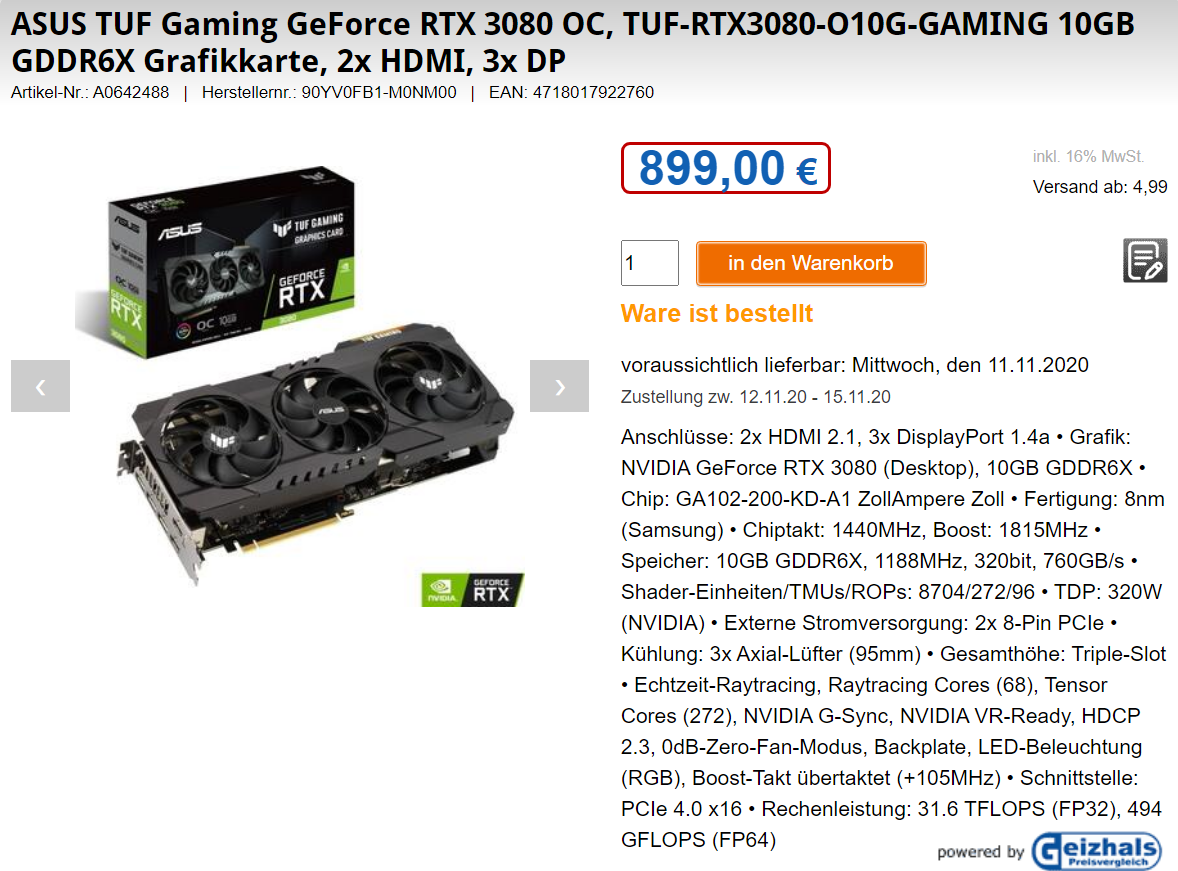Click the ASUS TUF retail box image
Screen dimensions: 1178x871
[218, 262]
